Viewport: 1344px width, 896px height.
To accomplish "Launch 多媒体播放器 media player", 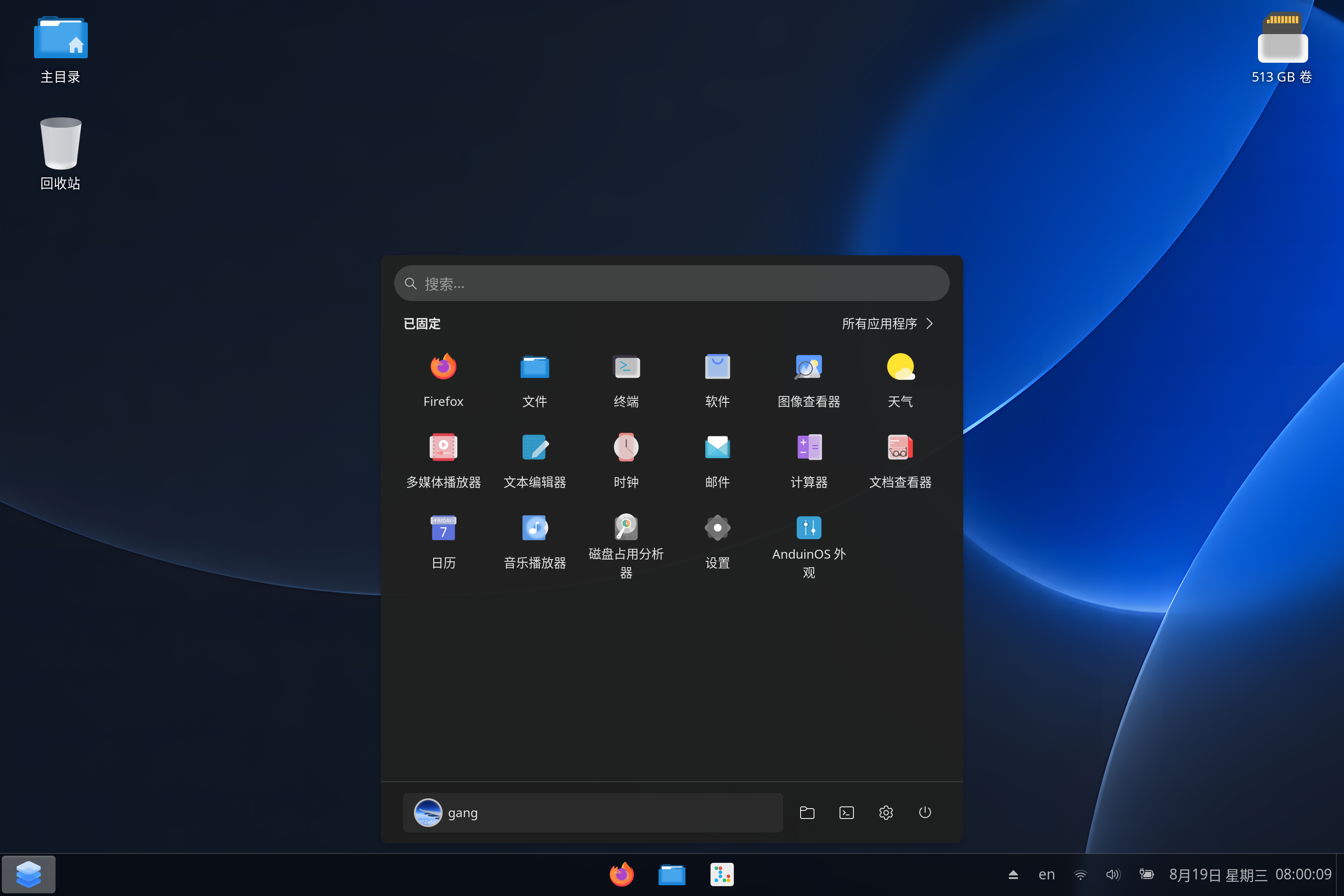I will coord(444,461).
